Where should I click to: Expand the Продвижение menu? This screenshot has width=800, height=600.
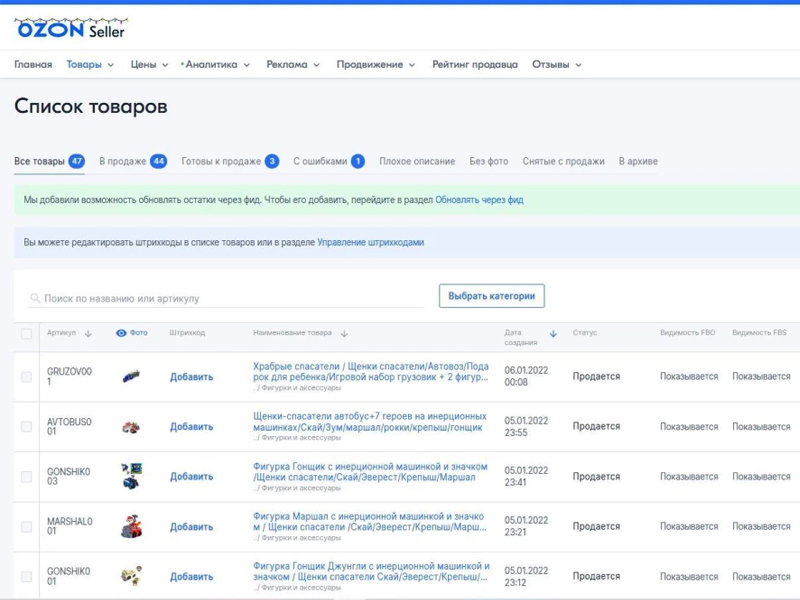click(x=376, y=65)
